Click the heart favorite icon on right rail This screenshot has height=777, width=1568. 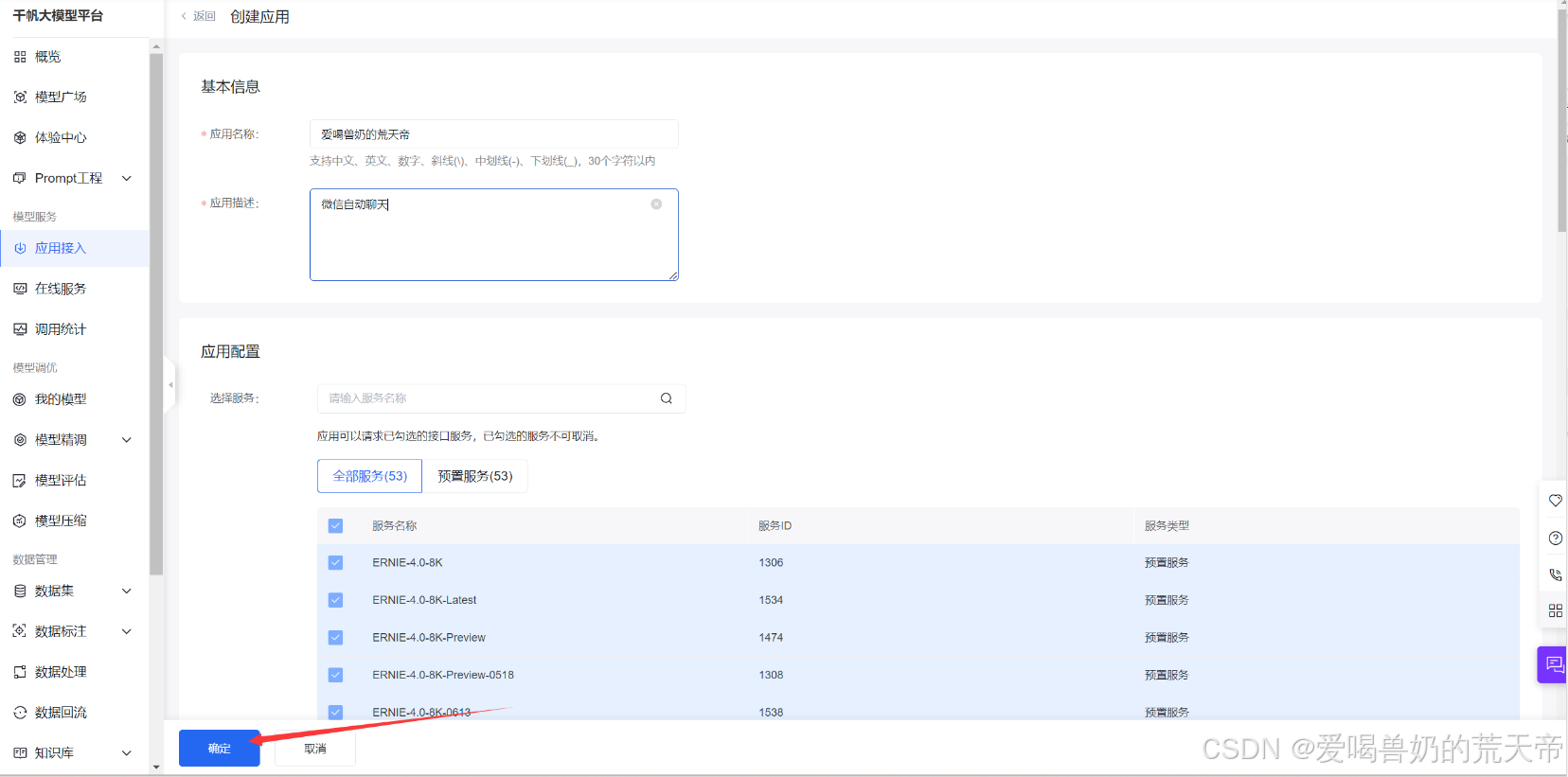point(1555,501)
